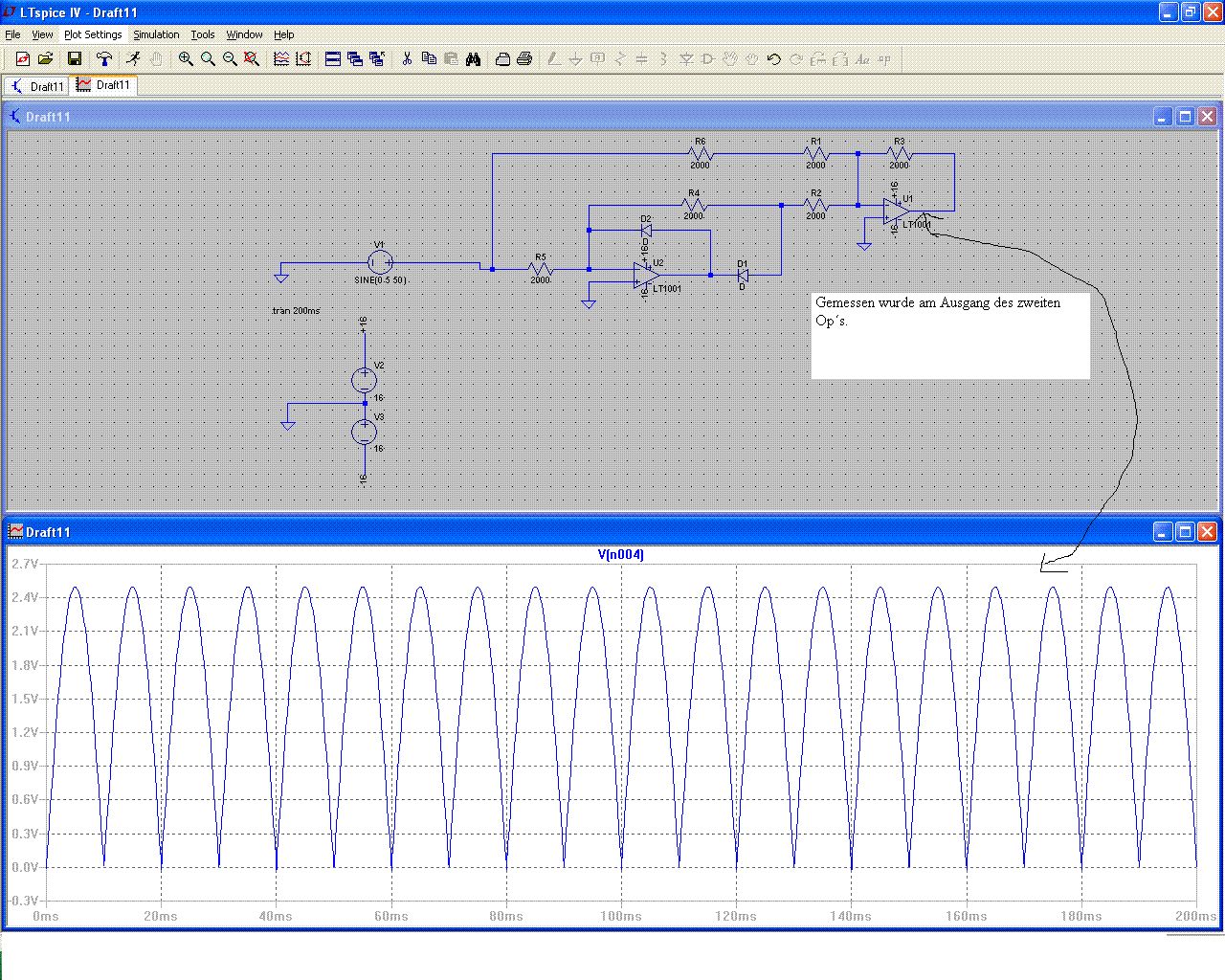Click the Print icon in toolbar
This screenshot has height=980, width=1225.
click(x=524, y=59)
